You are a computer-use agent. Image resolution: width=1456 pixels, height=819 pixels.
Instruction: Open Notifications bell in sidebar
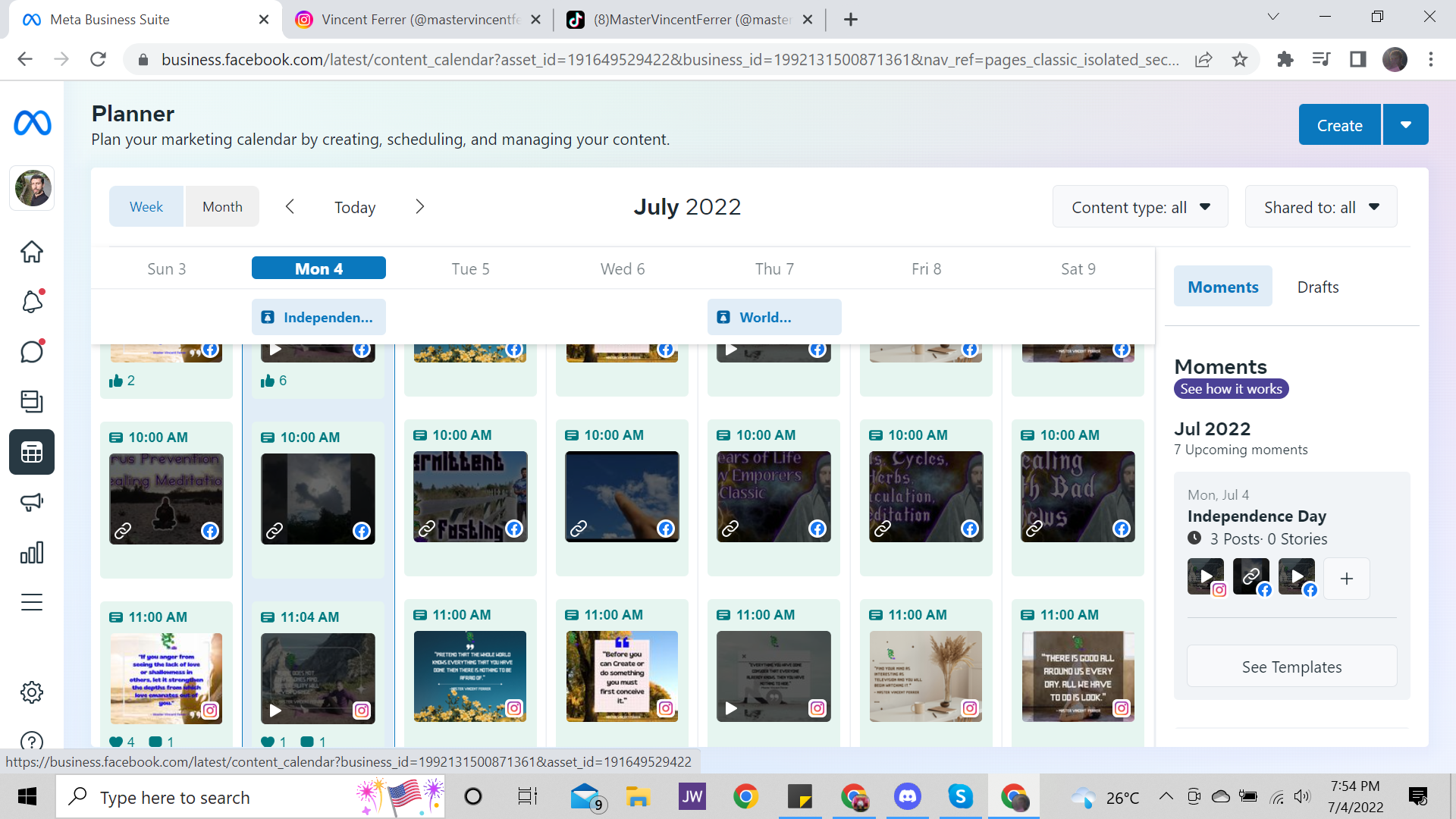[x=32, y=302]
